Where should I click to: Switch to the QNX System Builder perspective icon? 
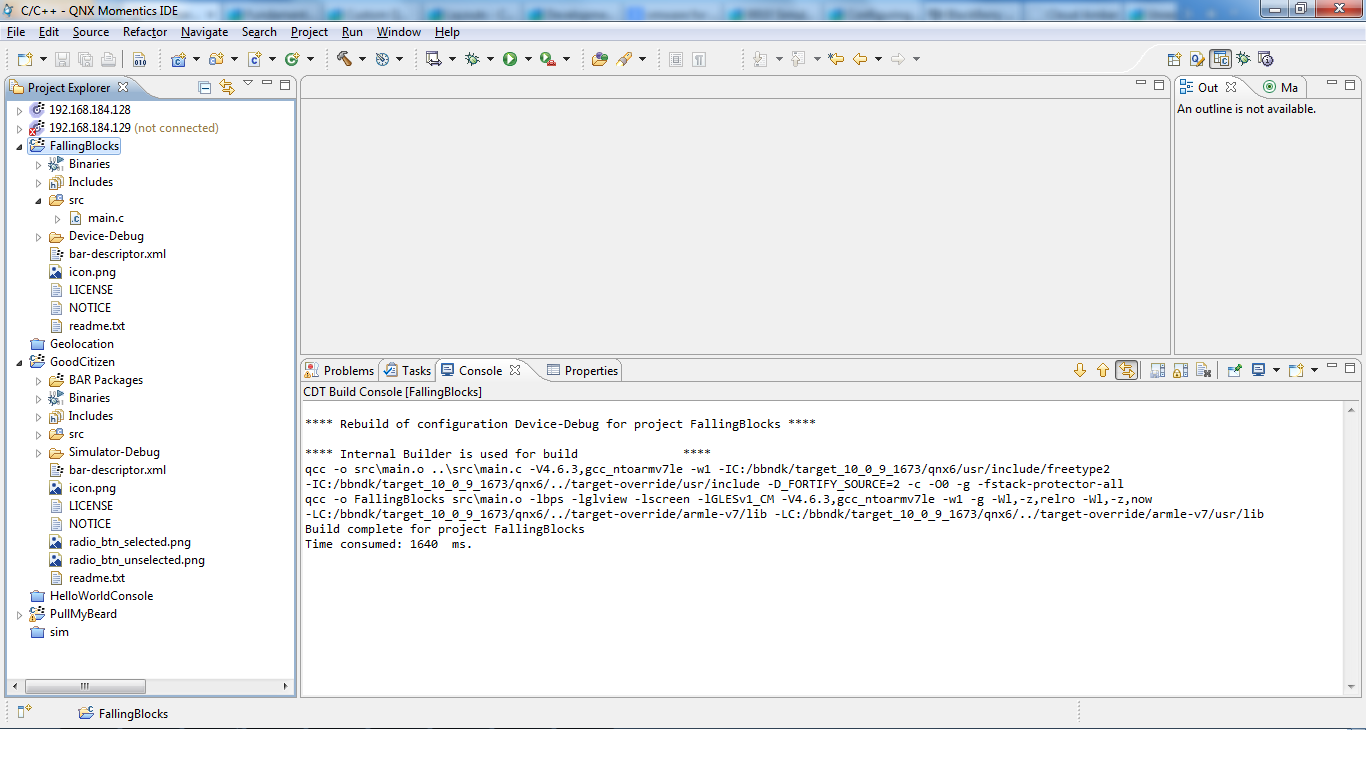pos(1197,59)
